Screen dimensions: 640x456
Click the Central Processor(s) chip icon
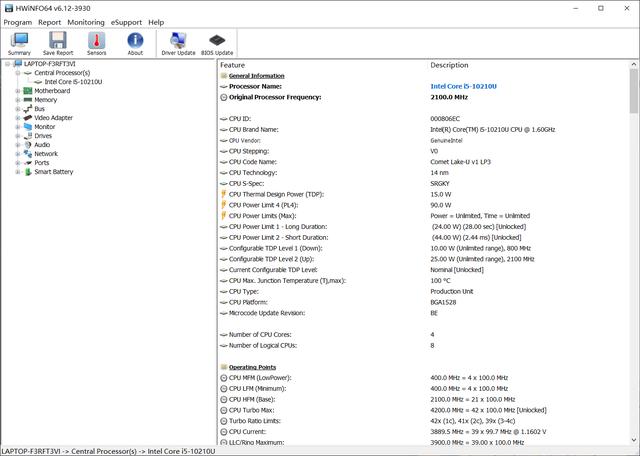(28, 73)
